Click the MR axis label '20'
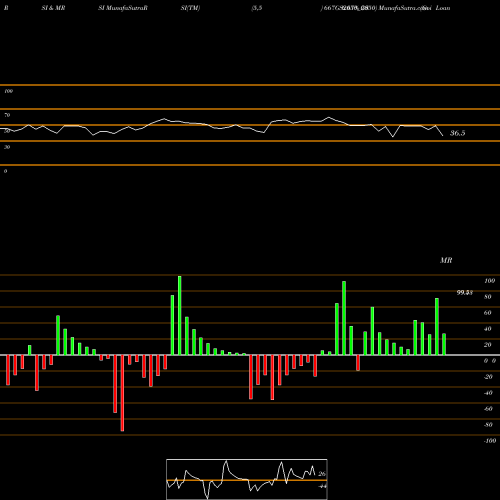The height and width of the screenshot is (500, 500). pos(488,345)
